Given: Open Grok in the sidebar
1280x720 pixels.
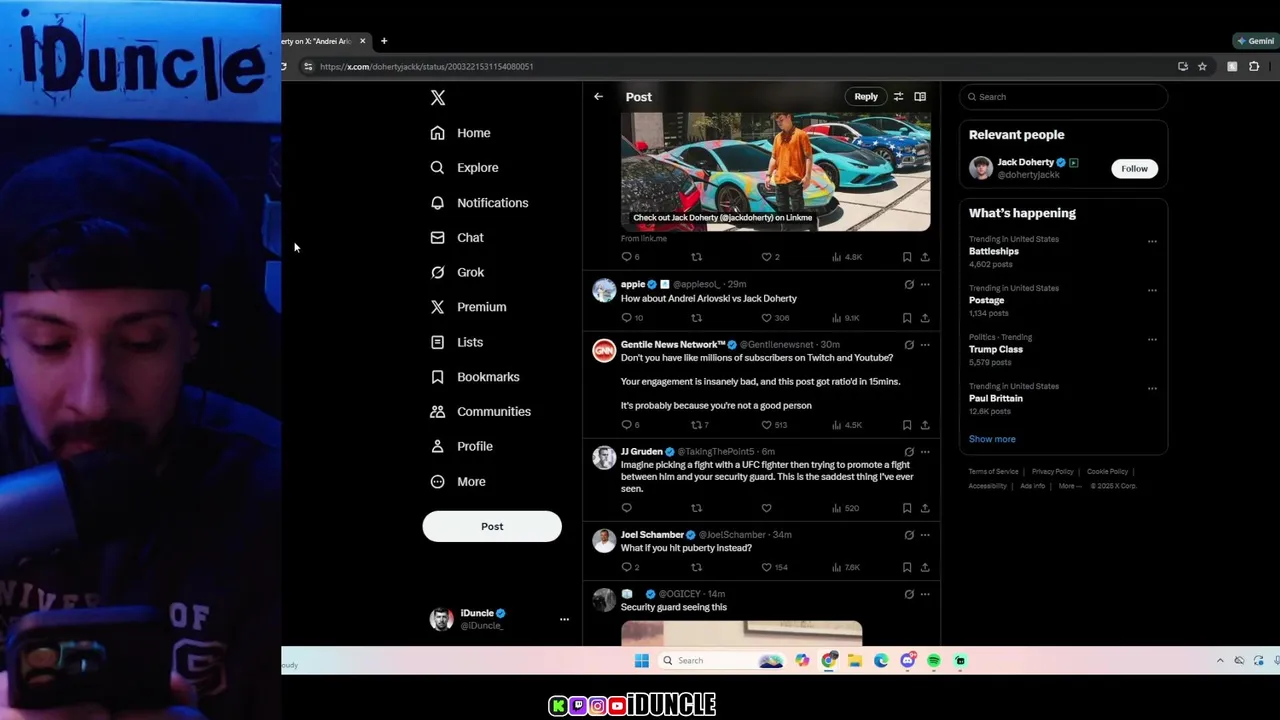Looking at the screenshot, I should [457, 272].
